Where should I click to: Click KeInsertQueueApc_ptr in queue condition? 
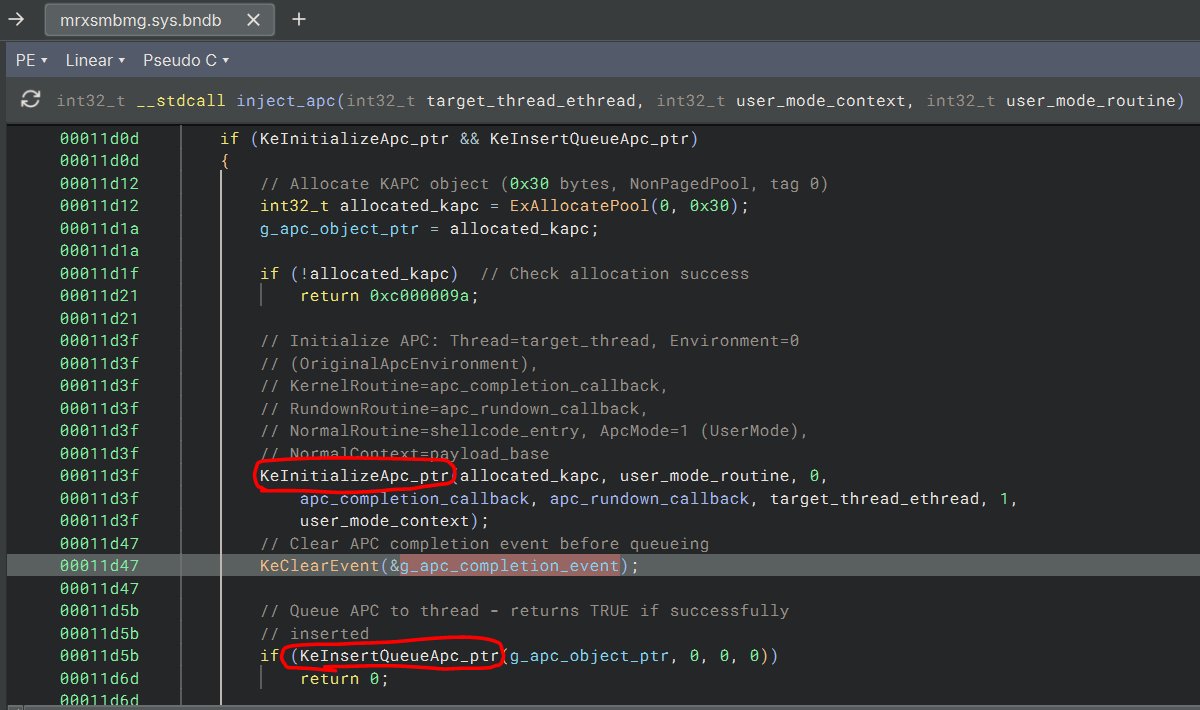pos(399,656)
